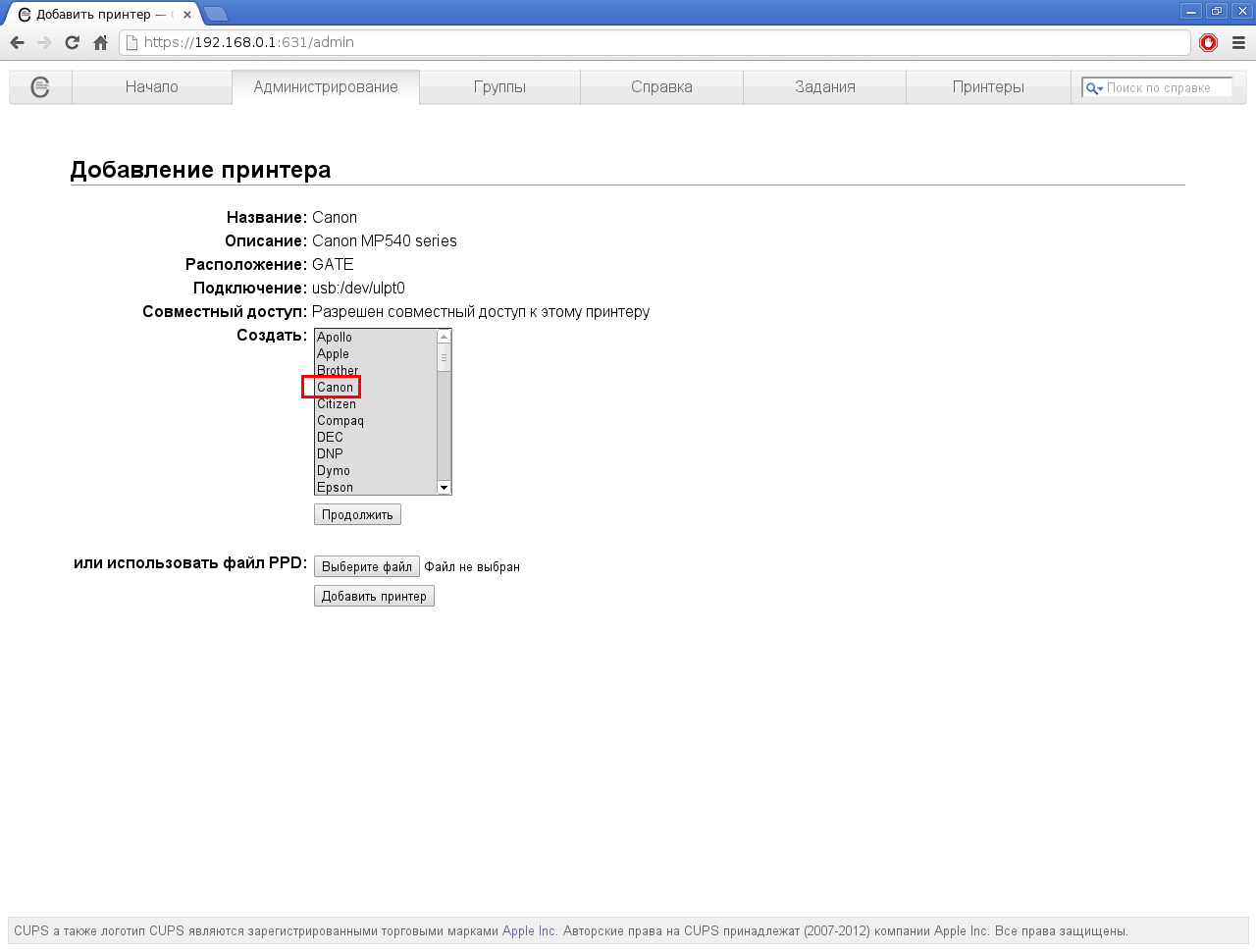
Task: Click the 'Продолжить' button
Action: (357, 514)
